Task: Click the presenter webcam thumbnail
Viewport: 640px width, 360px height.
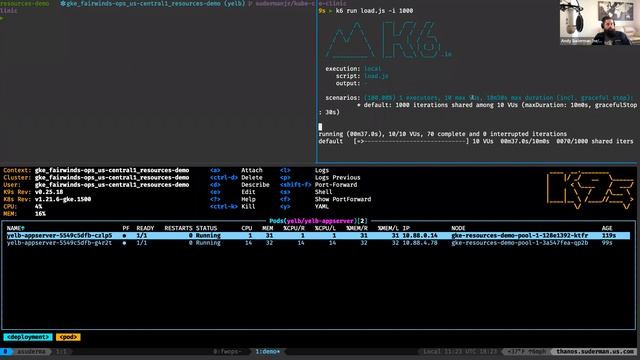Action: coord(600,22)
